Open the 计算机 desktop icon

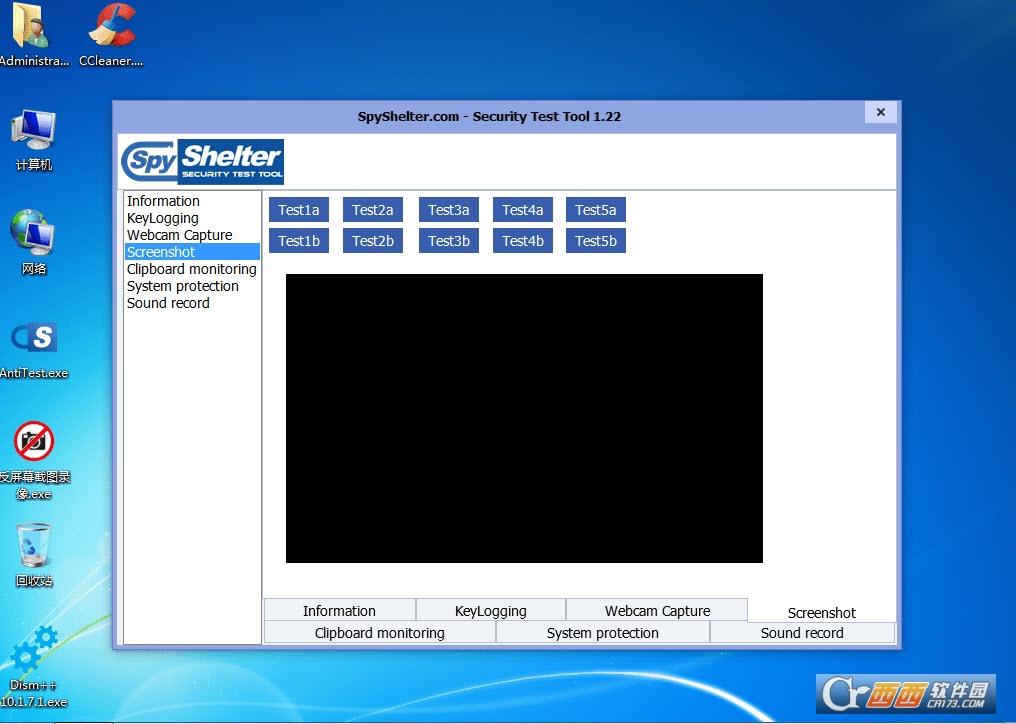(34, 140)
